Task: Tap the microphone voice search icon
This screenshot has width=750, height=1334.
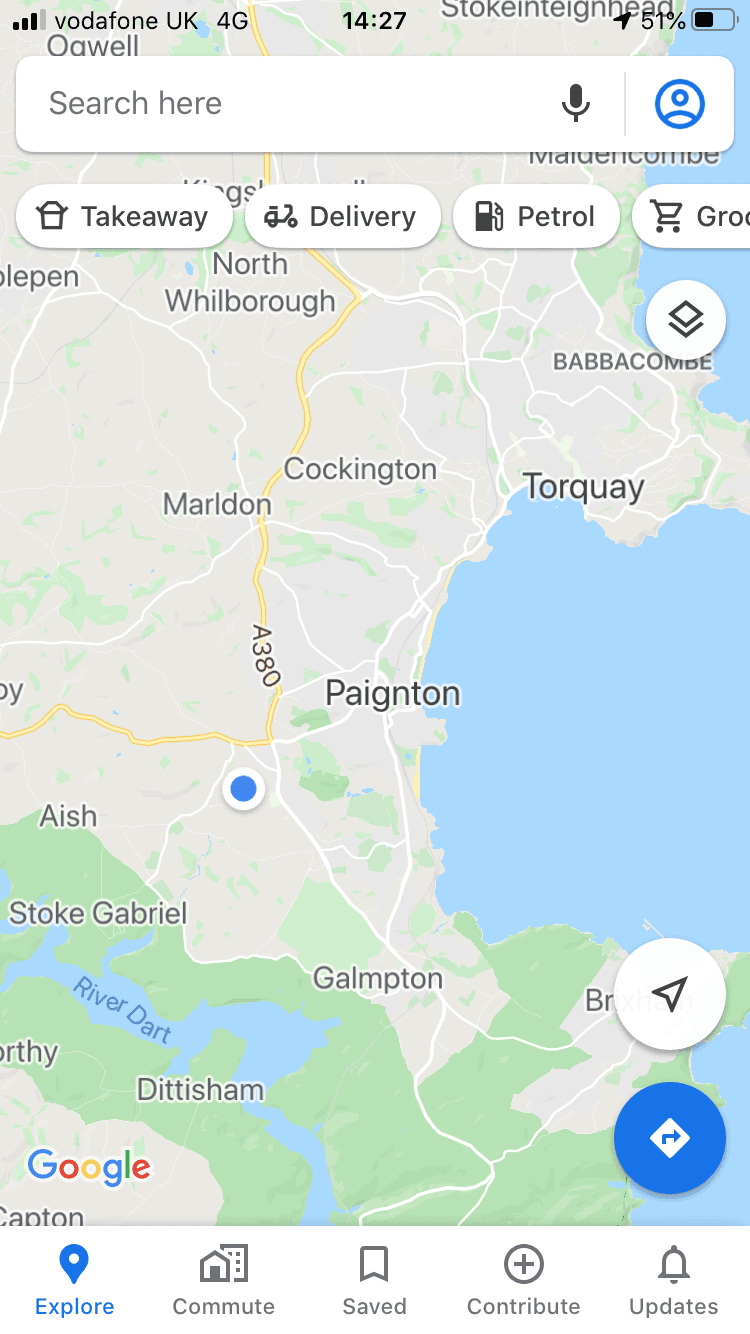Action: pos(575,103)
